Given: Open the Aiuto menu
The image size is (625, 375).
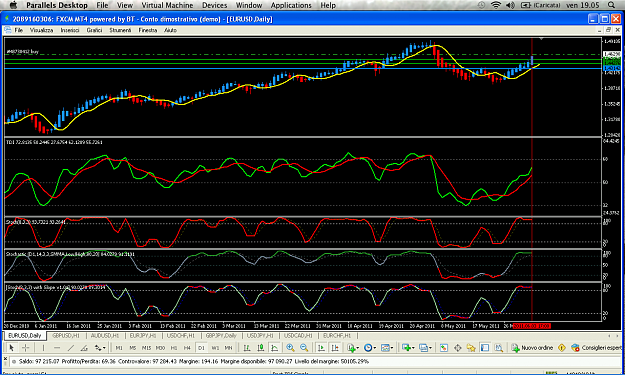Looking at the screenshot, I should pyautogui.click(x=170, y=30).
